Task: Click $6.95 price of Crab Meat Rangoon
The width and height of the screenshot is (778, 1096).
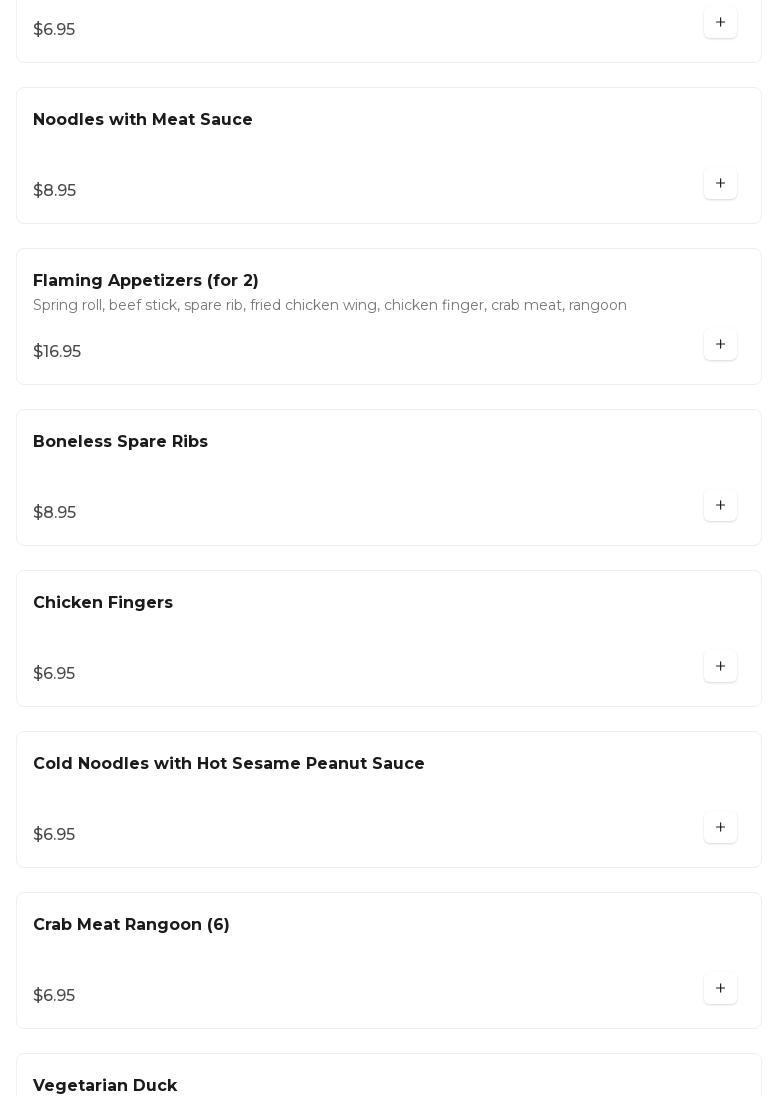Action: pyautogui.click(x=54, y=996)
